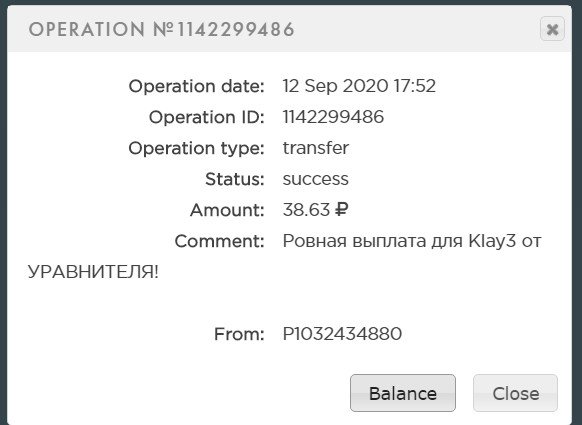
Task: Click the operation date value 12 Sep 2020 17:52
Action: point(359,86)
